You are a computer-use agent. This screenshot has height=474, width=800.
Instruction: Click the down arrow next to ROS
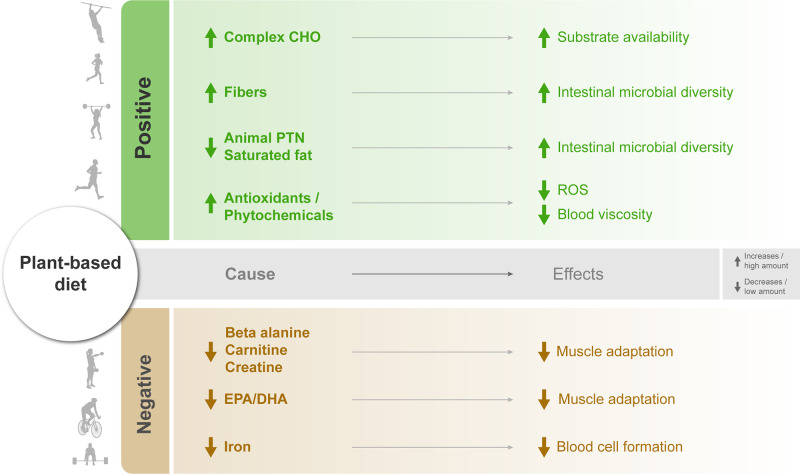pyautogui.click(x=544, y=190)
